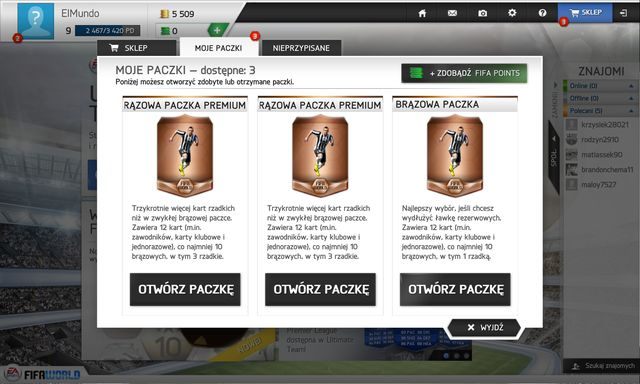Open the home screen icon
Image resolution: width=640 pixels, height=384 pixels.
422,13
